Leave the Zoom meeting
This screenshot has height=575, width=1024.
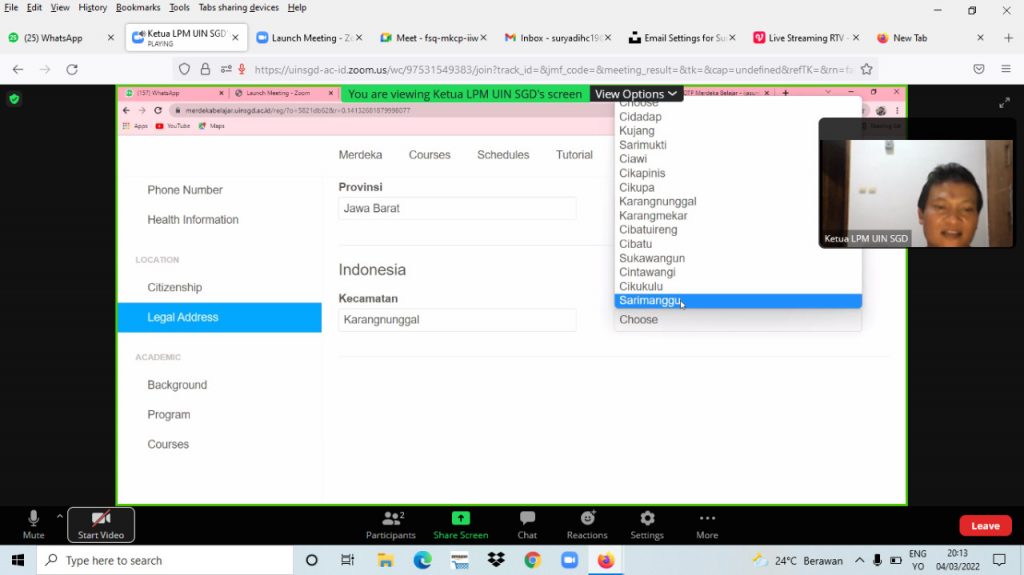click(984, 526)
